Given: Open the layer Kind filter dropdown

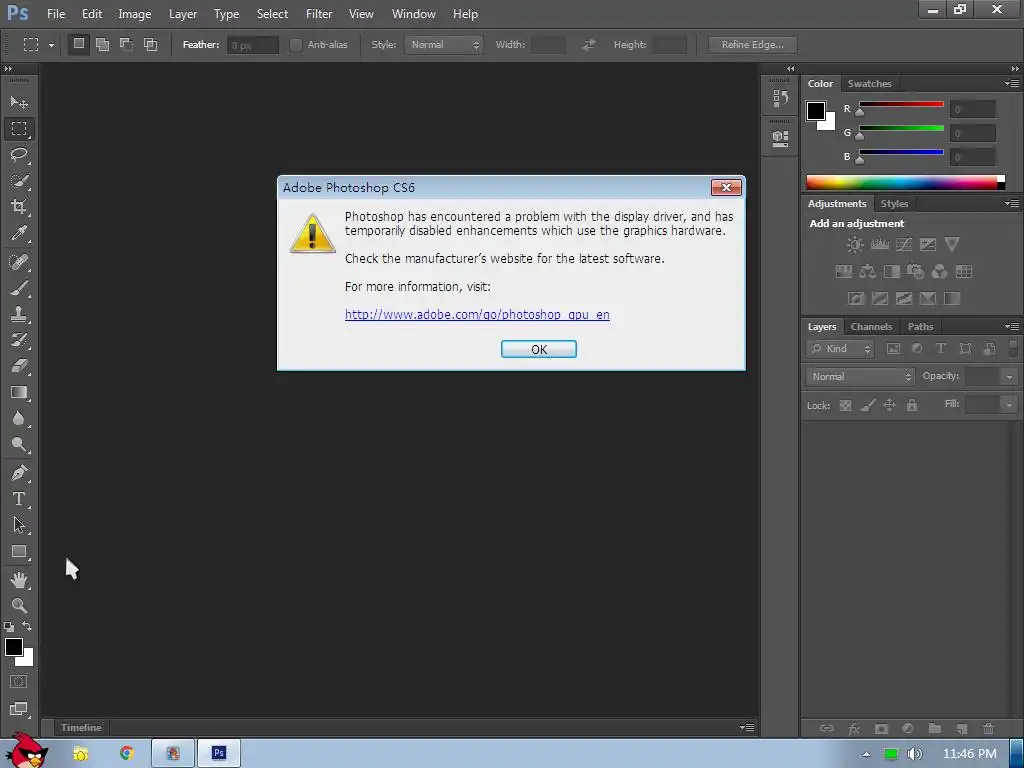Looking at the screenshot, I should click(x=840, y=349).
